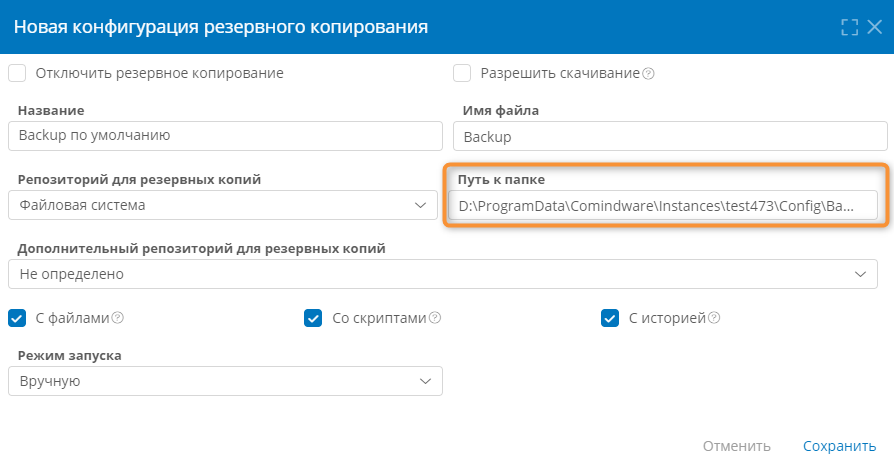Image resolution: width=894 pixels, height=466 pixels.
Task: Uncheck the С файлами checkbox
Action: click(17, 318)
